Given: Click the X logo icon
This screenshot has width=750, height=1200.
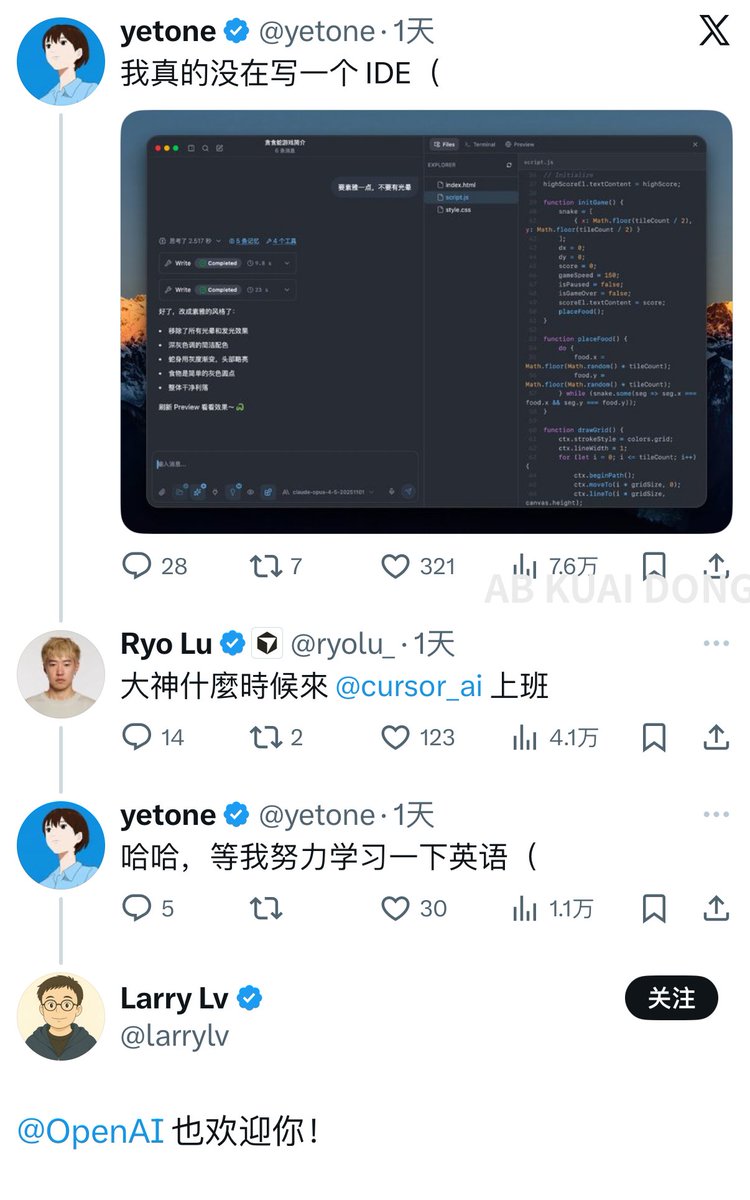Looking at the screenshot, I should click(x=714, y=31).
